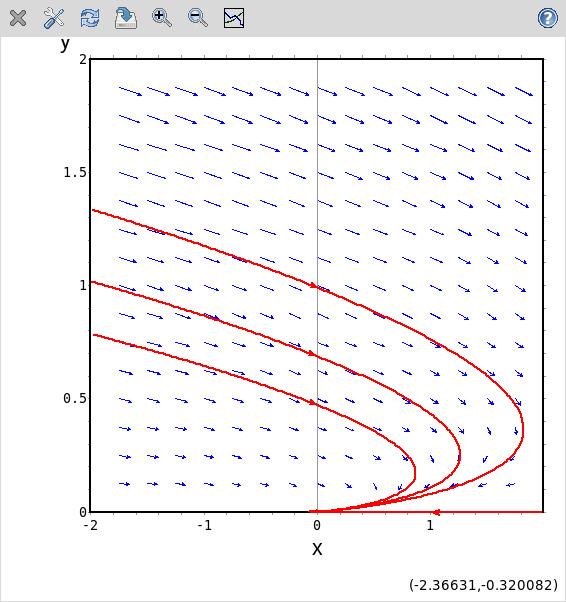This screenshot has height=602, width=566.
Task: Open the plot versus t graph icon
Action: point(234,18)
